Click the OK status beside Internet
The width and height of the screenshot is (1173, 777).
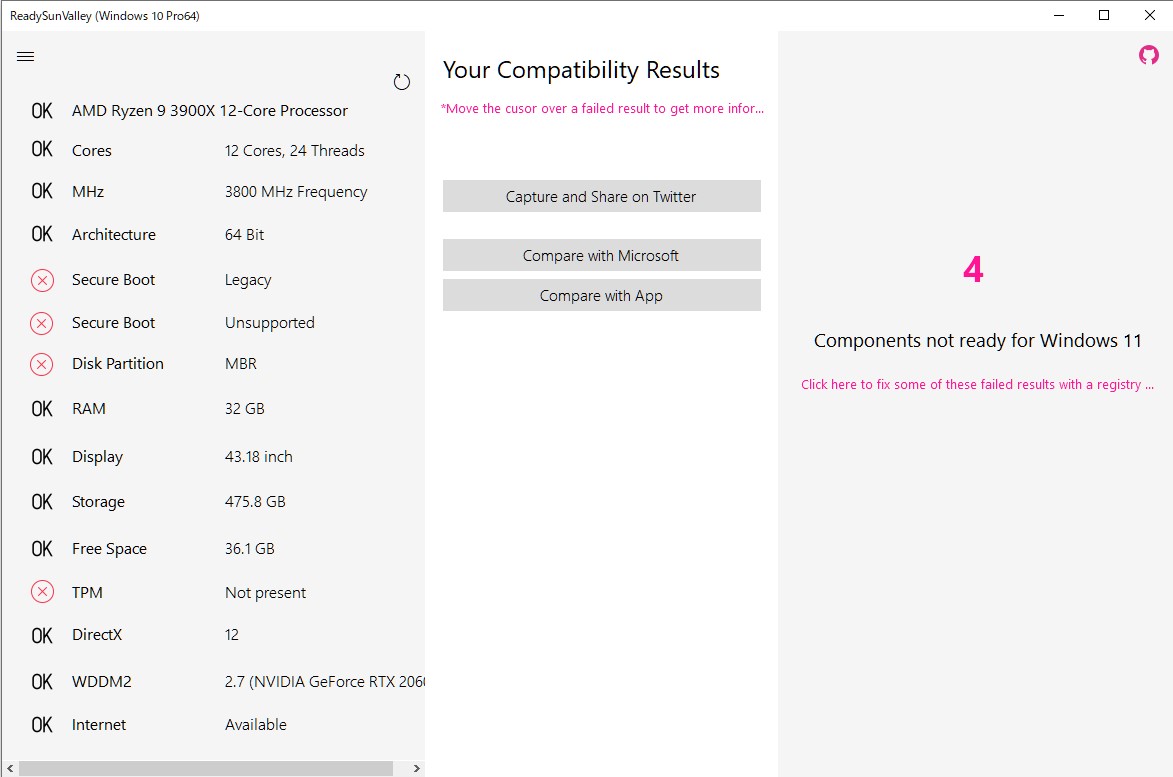click(42, 725)
